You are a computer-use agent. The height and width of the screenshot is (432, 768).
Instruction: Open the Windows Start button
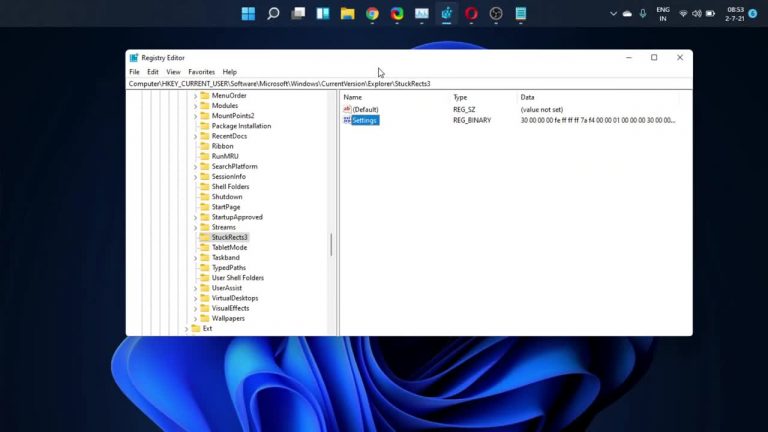point(248,14)
